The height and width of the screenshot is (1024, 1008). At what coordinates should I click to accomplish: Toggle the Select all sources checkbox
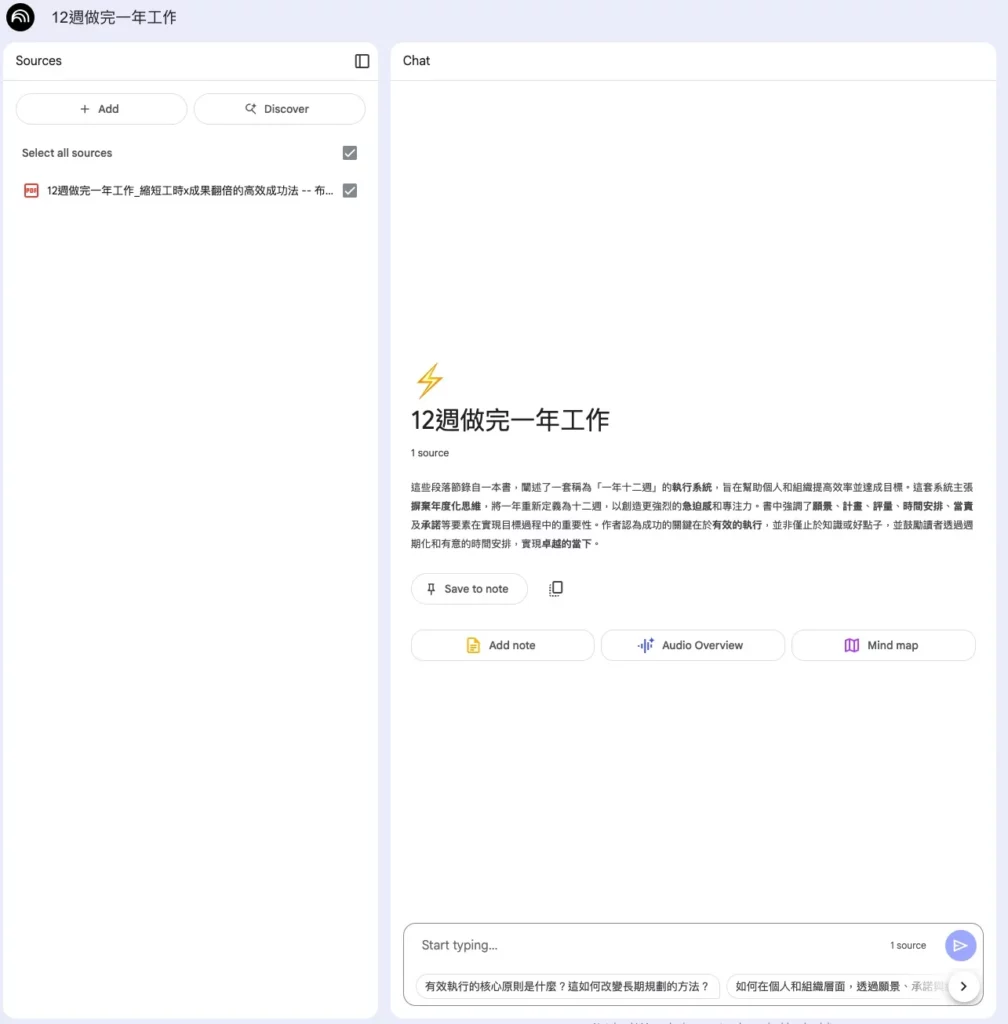tap(350, 153)
